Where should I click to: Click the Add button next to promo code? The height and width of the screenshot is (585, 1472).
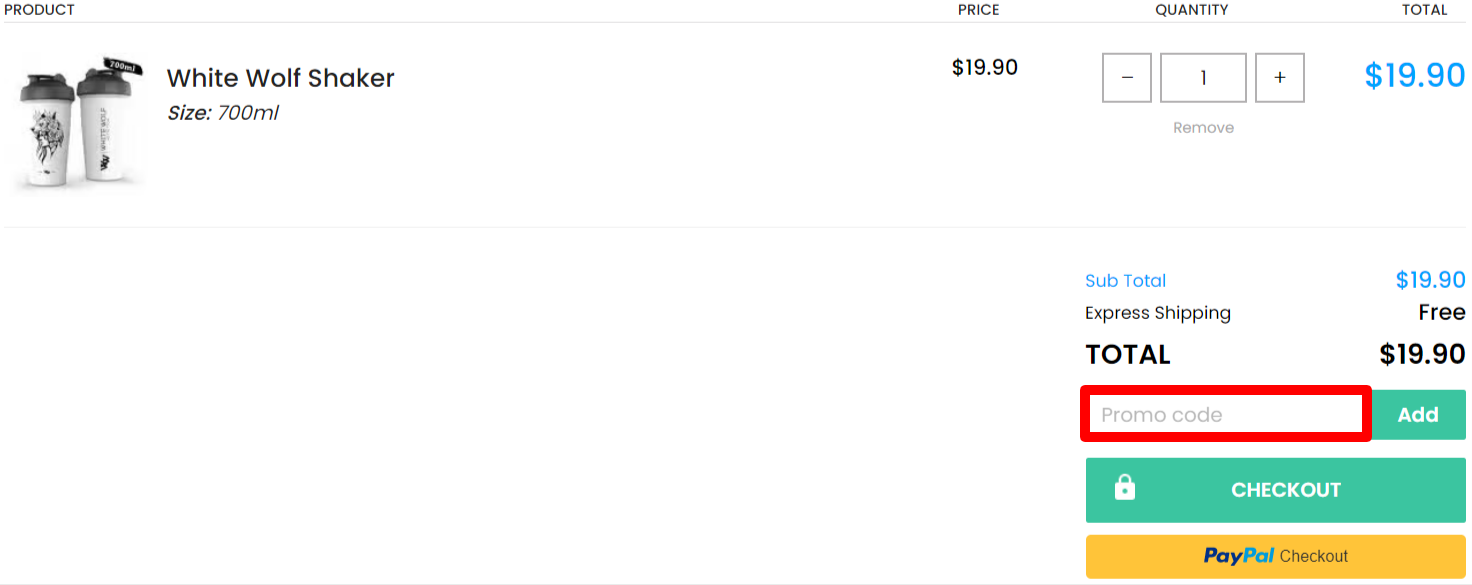[x=1418, y=414]
